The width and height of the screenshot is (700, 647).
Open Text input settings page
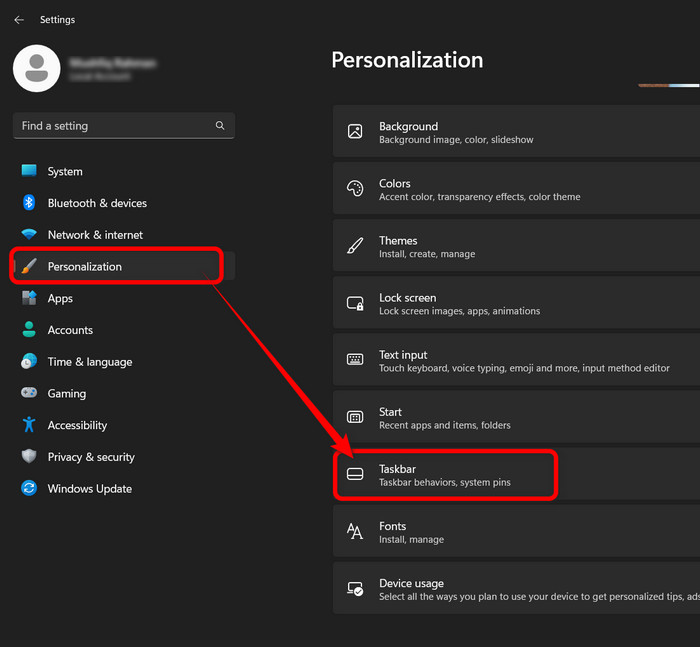point(516,360)
